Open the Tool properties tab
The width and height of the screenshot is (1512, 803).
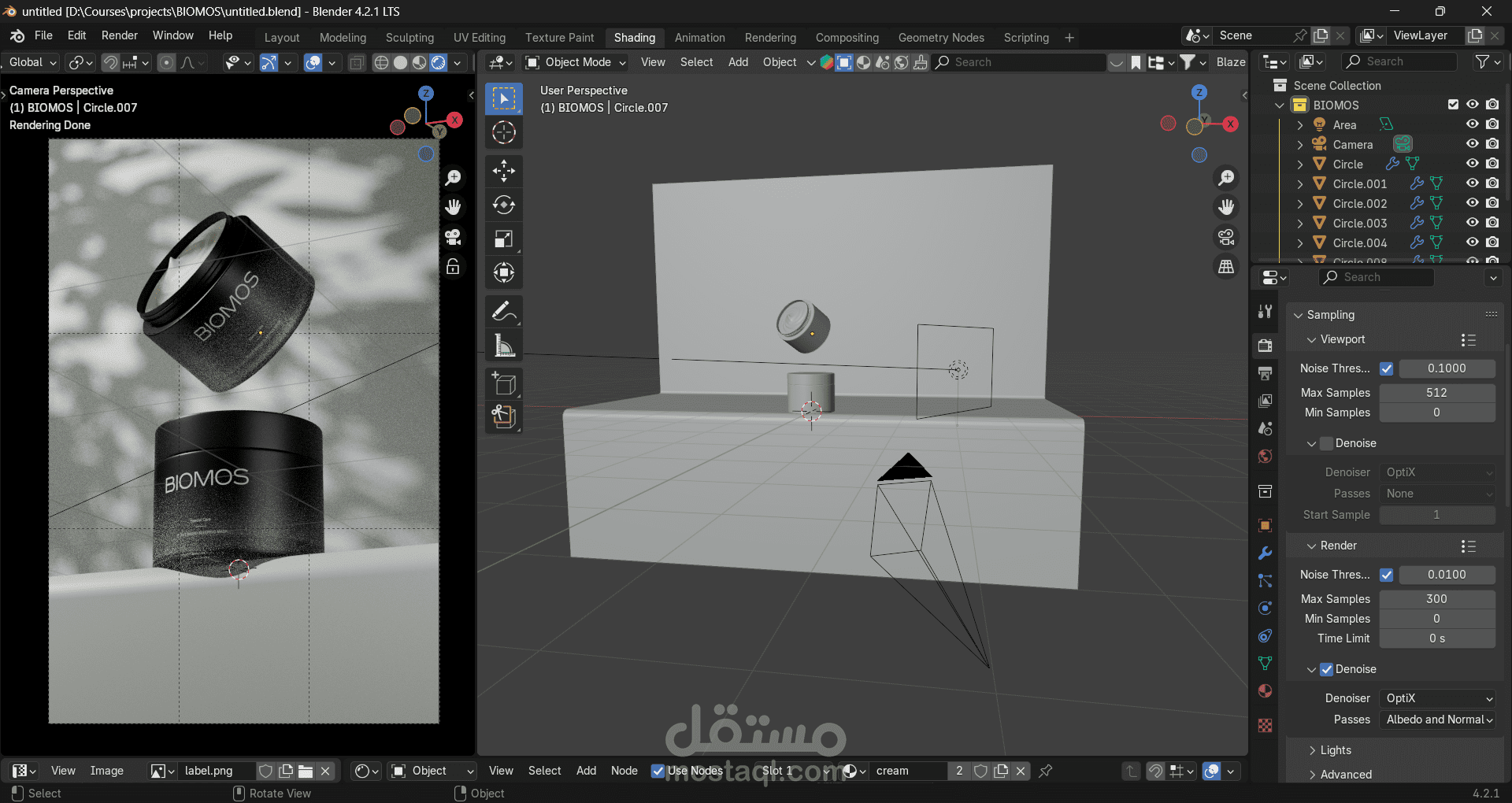click(x=1265, y=311)
